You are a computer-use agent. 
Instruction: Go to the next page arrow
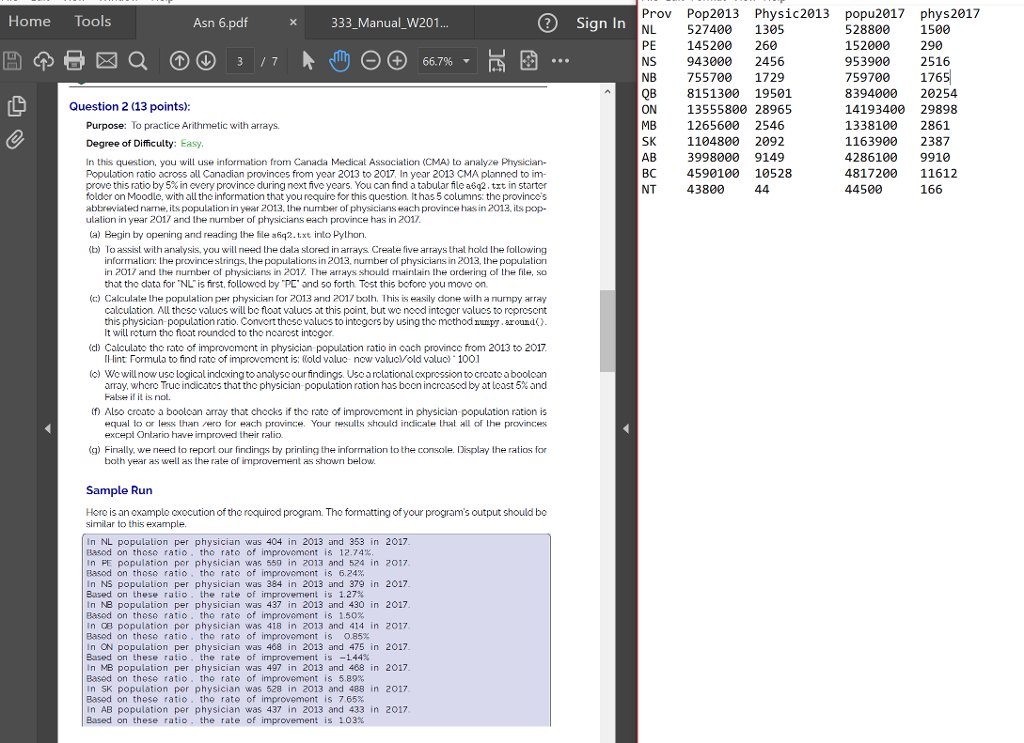pyautogui.click(x=206, y=61)
